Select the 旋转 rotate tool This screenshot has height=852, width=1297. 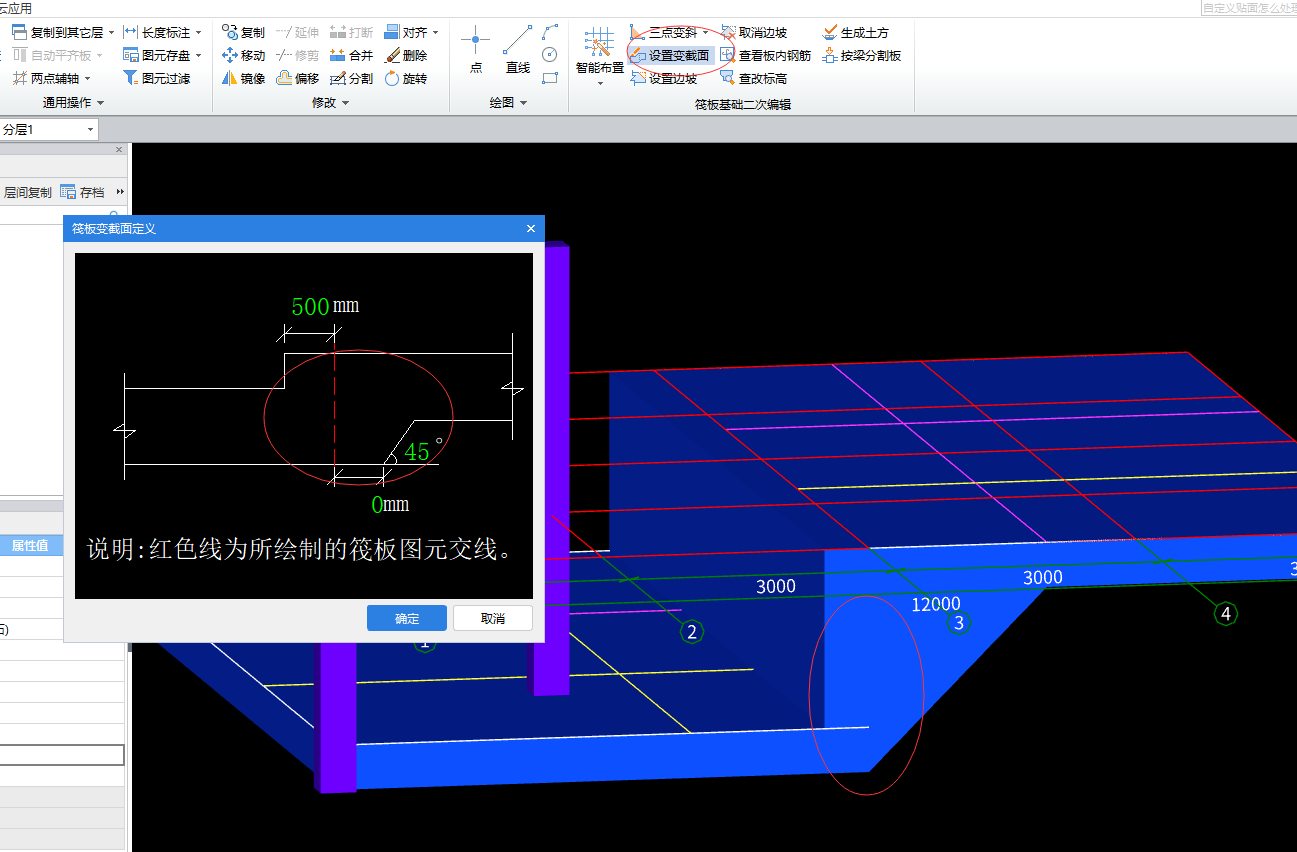click(x=405, y=78)
